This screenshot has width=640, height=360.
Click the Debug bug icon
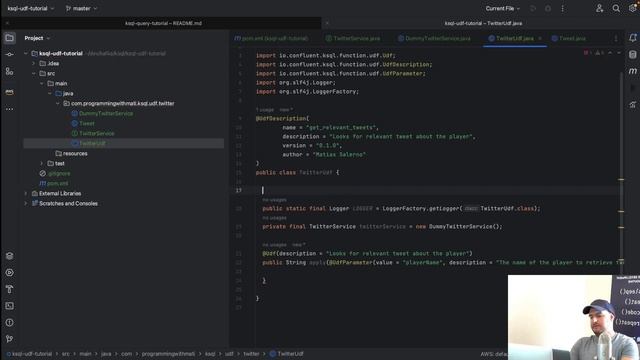tap(548, 9)
